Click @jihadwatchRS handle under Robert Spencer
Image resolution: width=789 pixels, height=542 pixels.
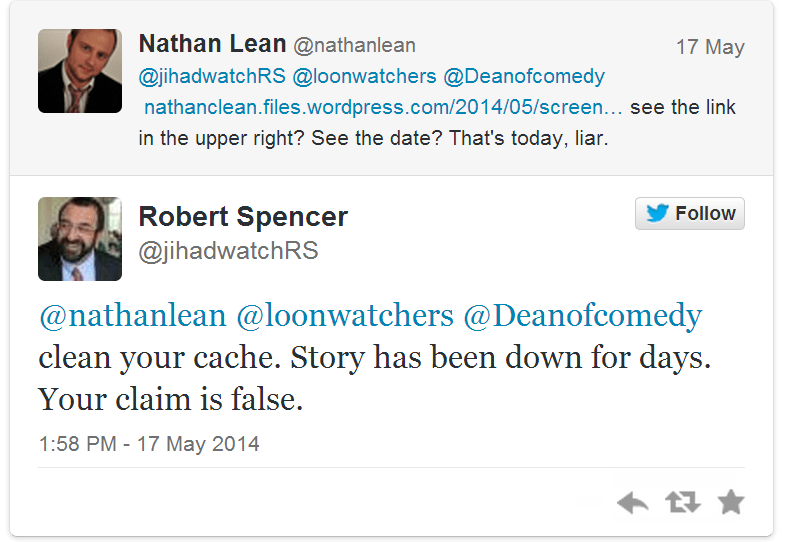pos(228,251)
